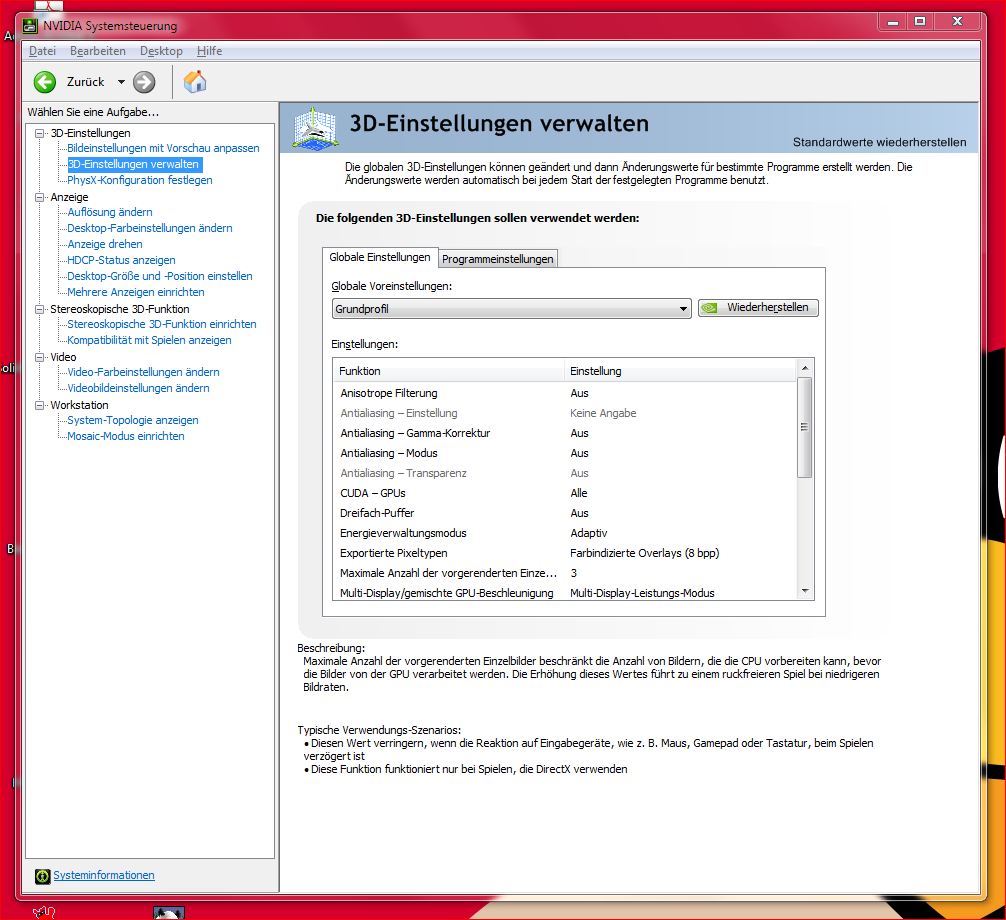The width and height of the screenshot is (1006, 920).
Task: Select Anzeige drehen
Action: pos(105,244)
